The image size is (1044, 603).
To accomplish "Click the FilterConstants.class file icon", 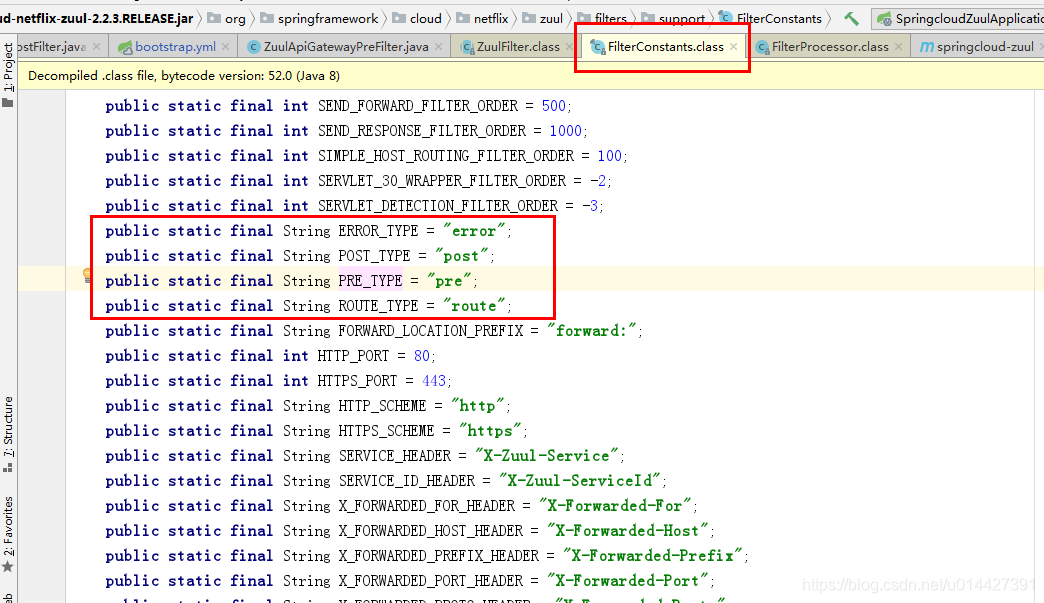I will click(597, 47).
